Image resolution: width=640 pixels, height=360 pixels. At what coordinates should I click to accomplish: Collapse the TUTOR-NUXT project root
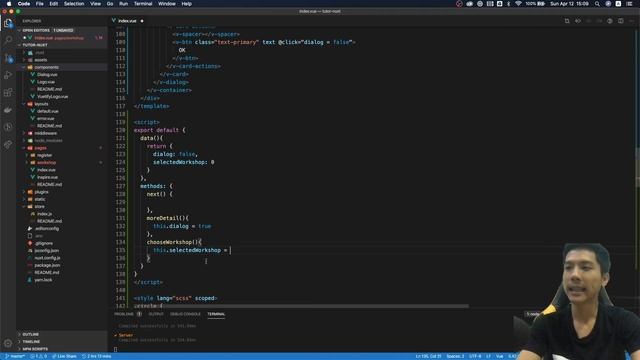[19, 45]
